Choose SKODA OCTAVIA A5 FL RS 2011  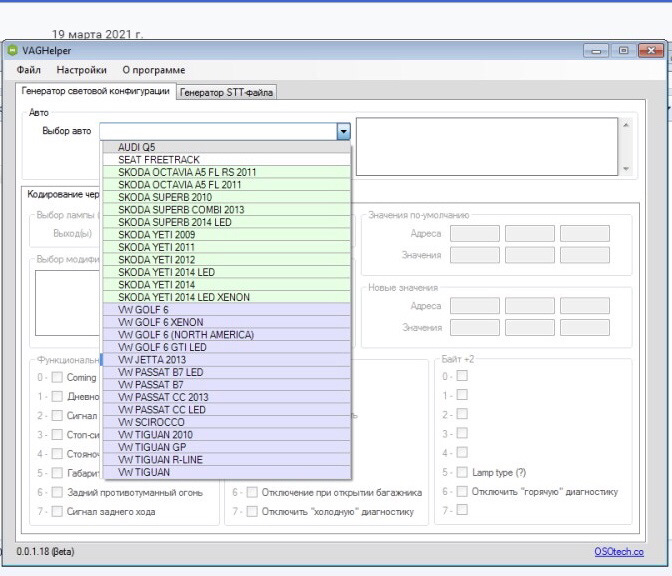[x=227, y=172]
